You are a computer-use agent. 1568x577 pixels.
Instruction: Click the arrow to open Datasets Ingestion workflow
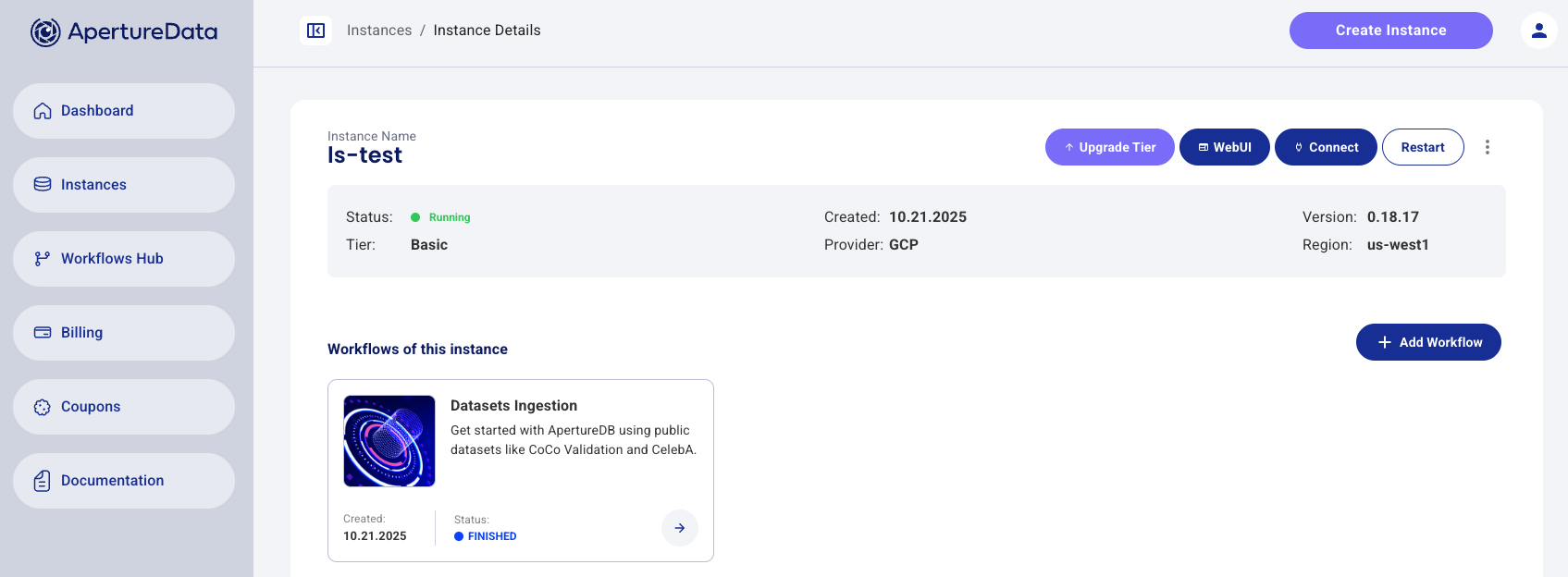click(x=679, y=528)
